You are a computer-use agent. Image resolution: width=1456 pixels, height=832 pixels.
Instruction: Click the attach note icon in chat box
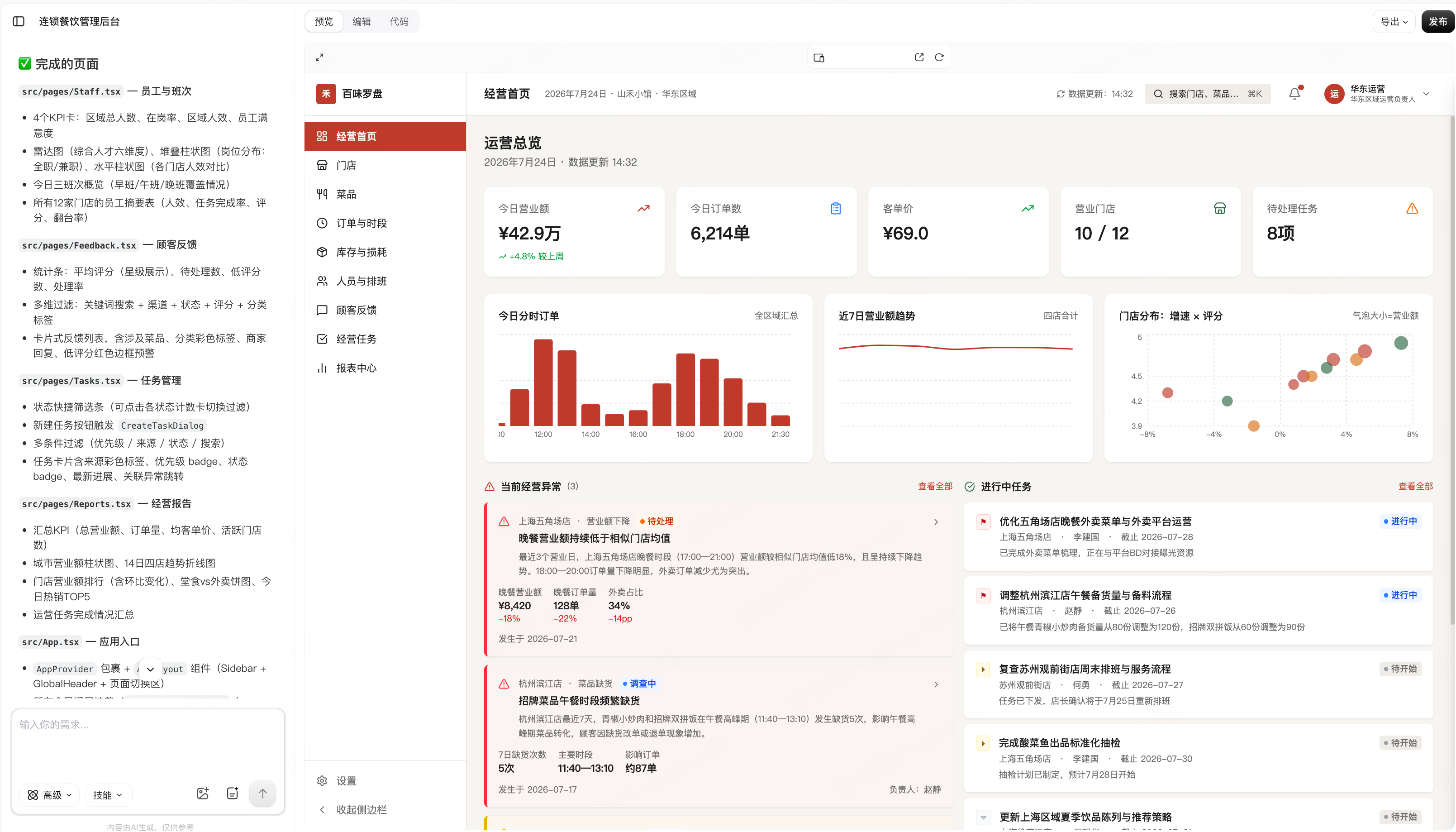tap(233, 793)
